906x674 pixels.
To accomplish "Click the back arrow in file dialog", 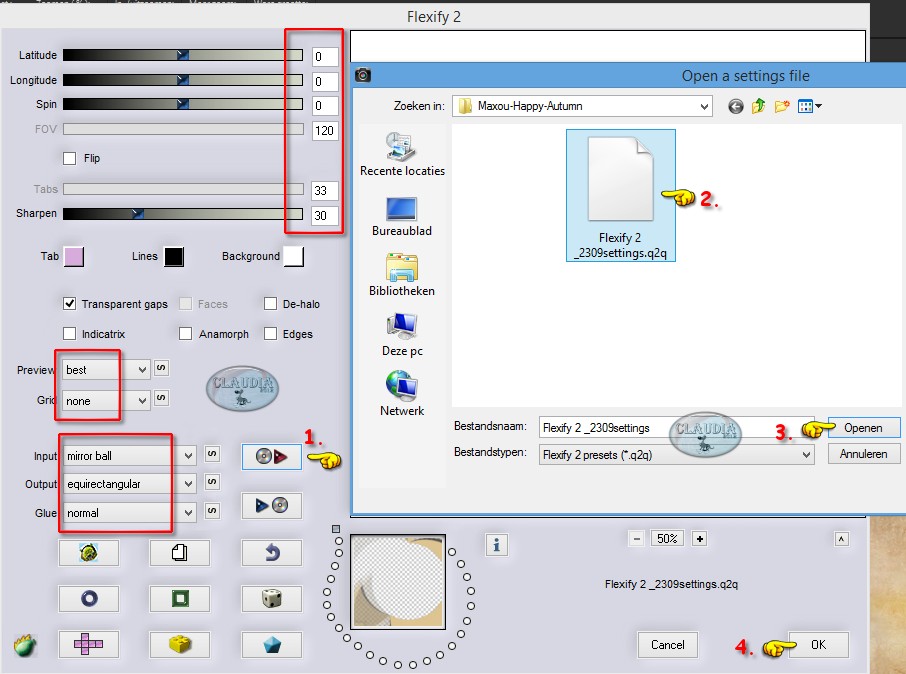I will pos(736,106).
